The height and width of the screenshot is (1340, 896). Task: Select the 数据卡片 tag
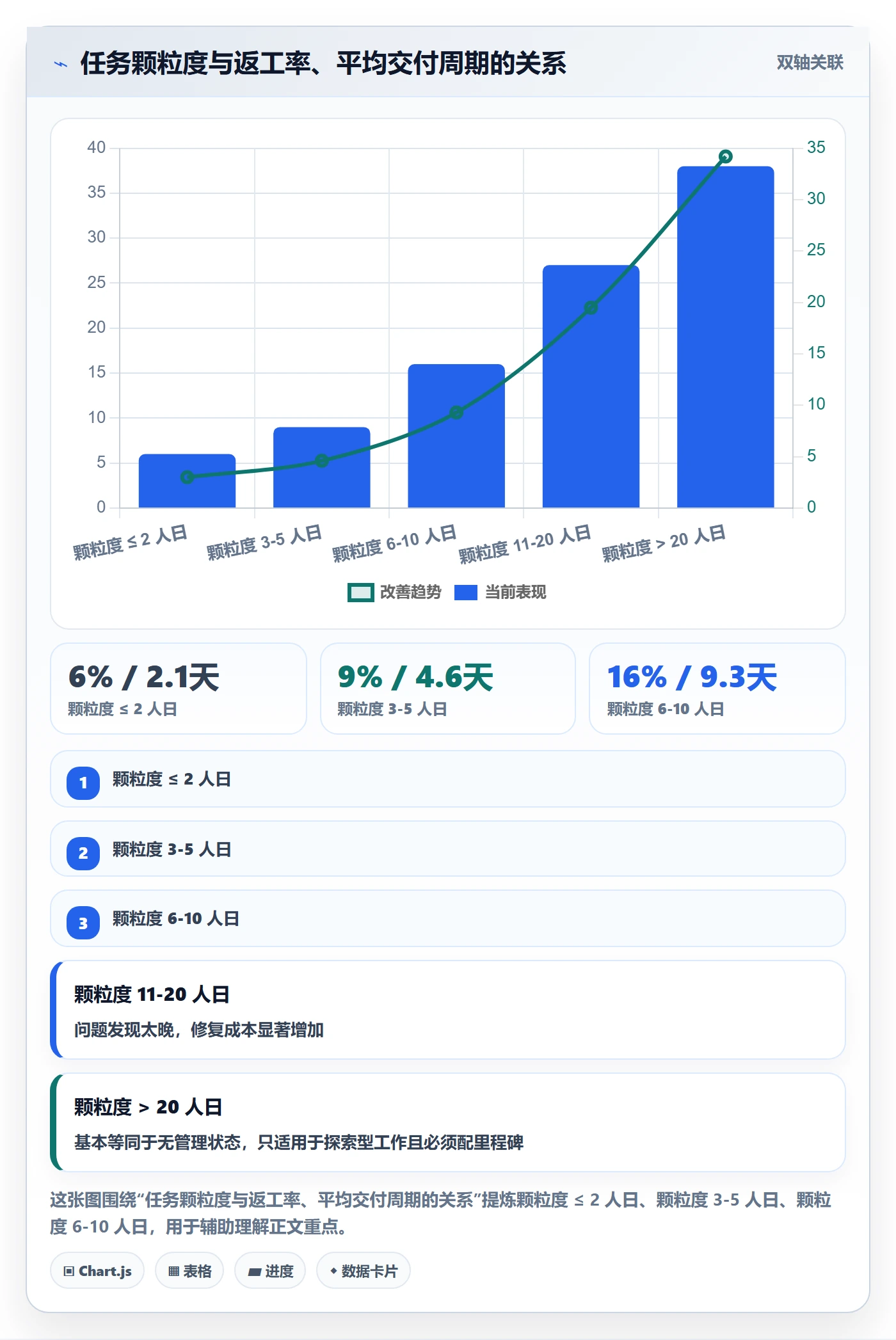364,1271
